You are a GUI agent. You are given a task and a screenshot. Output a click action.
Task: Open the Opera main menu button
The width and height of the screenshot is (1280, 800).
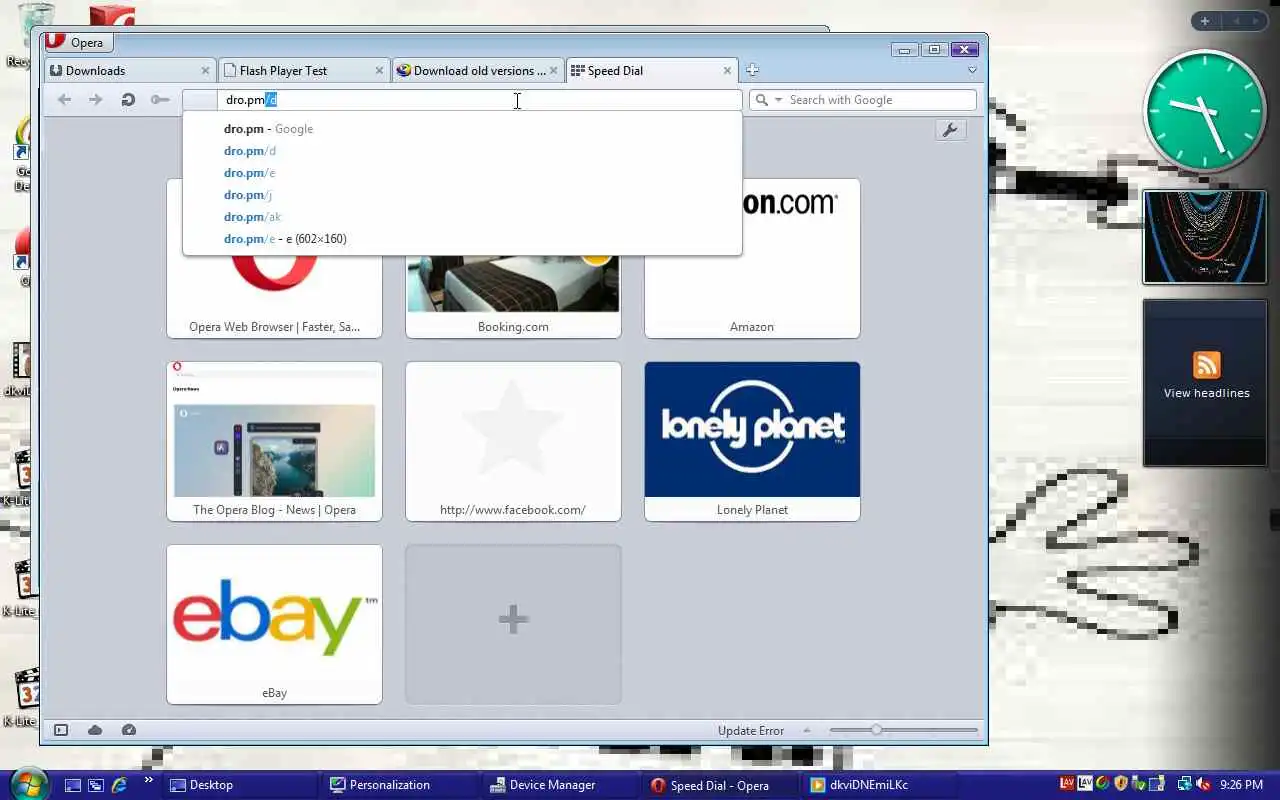click(x=79, y=42)
